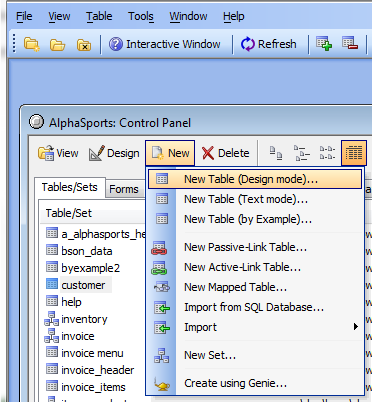
Task: Open the Help menu
Action: [x=233, y=16]
